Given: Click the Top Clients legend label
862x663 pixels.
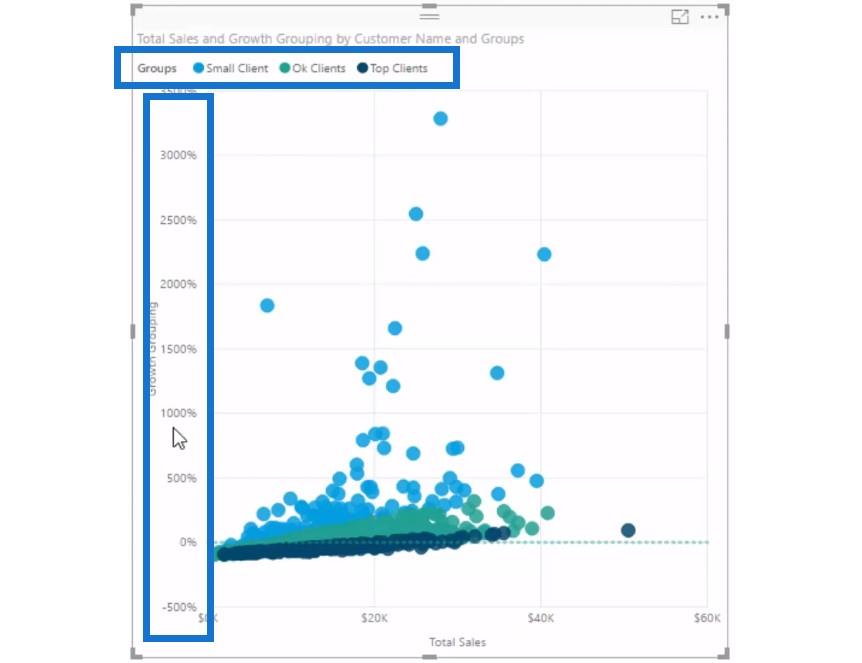Looking at the screenshot, I should pyautogui.click(x=399, y=68).
